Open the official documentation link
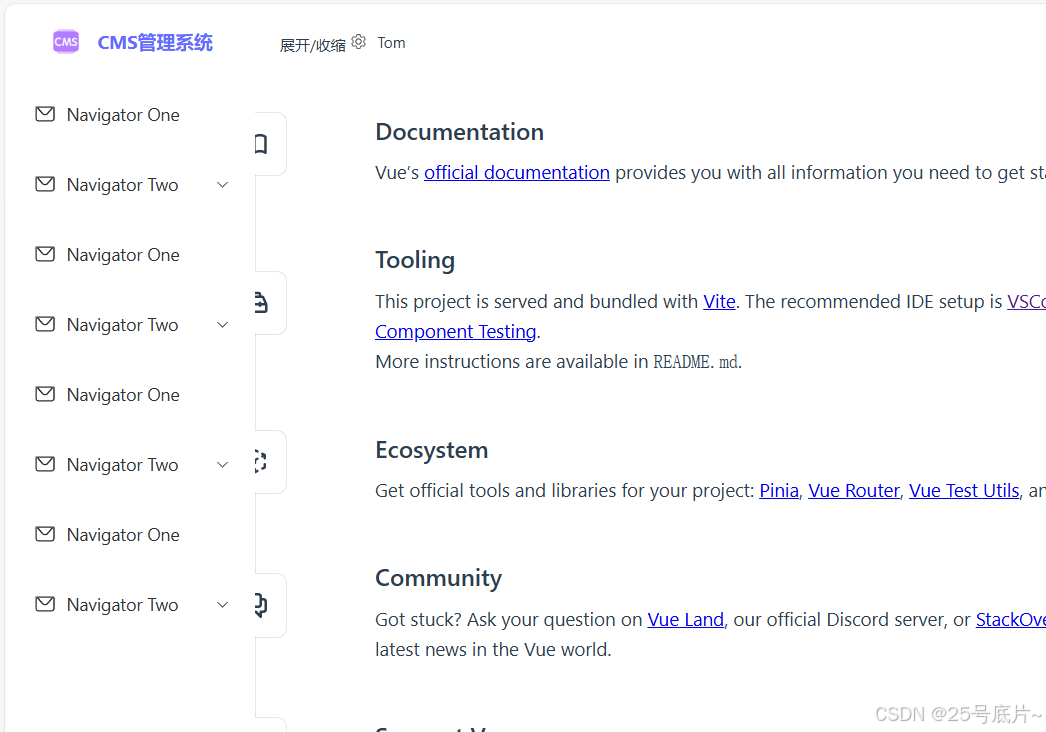Viewport: 1046px width, 732px height. click(517, 173)
